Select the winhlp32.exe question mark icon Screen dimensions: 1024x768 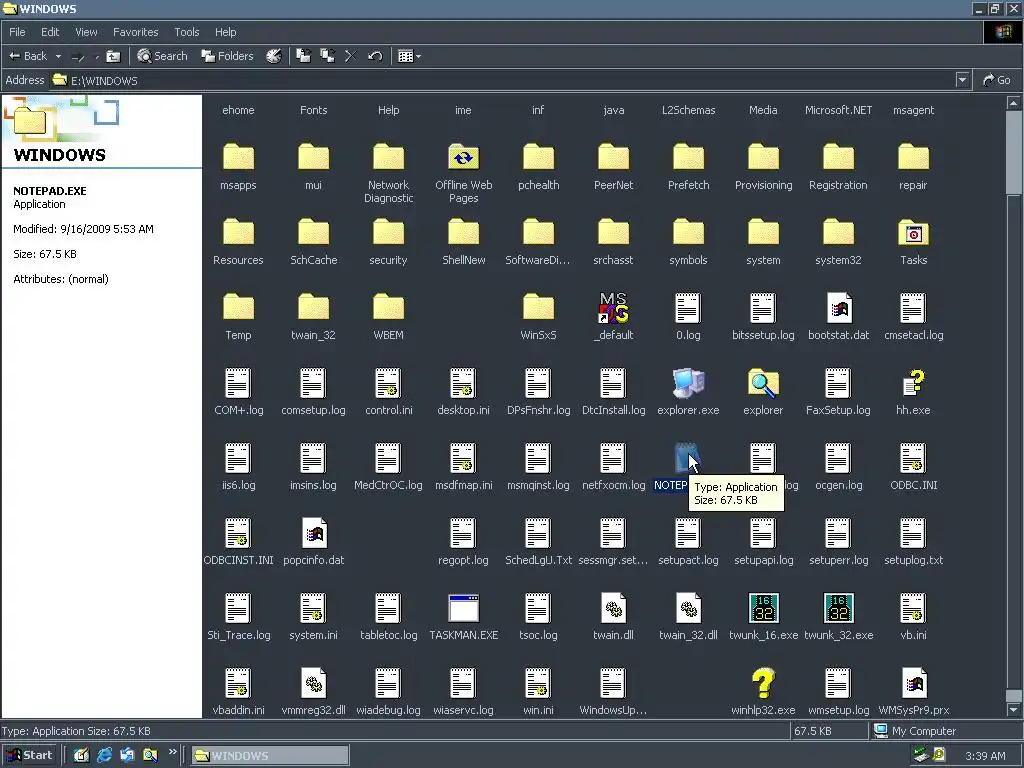point(763,684)
